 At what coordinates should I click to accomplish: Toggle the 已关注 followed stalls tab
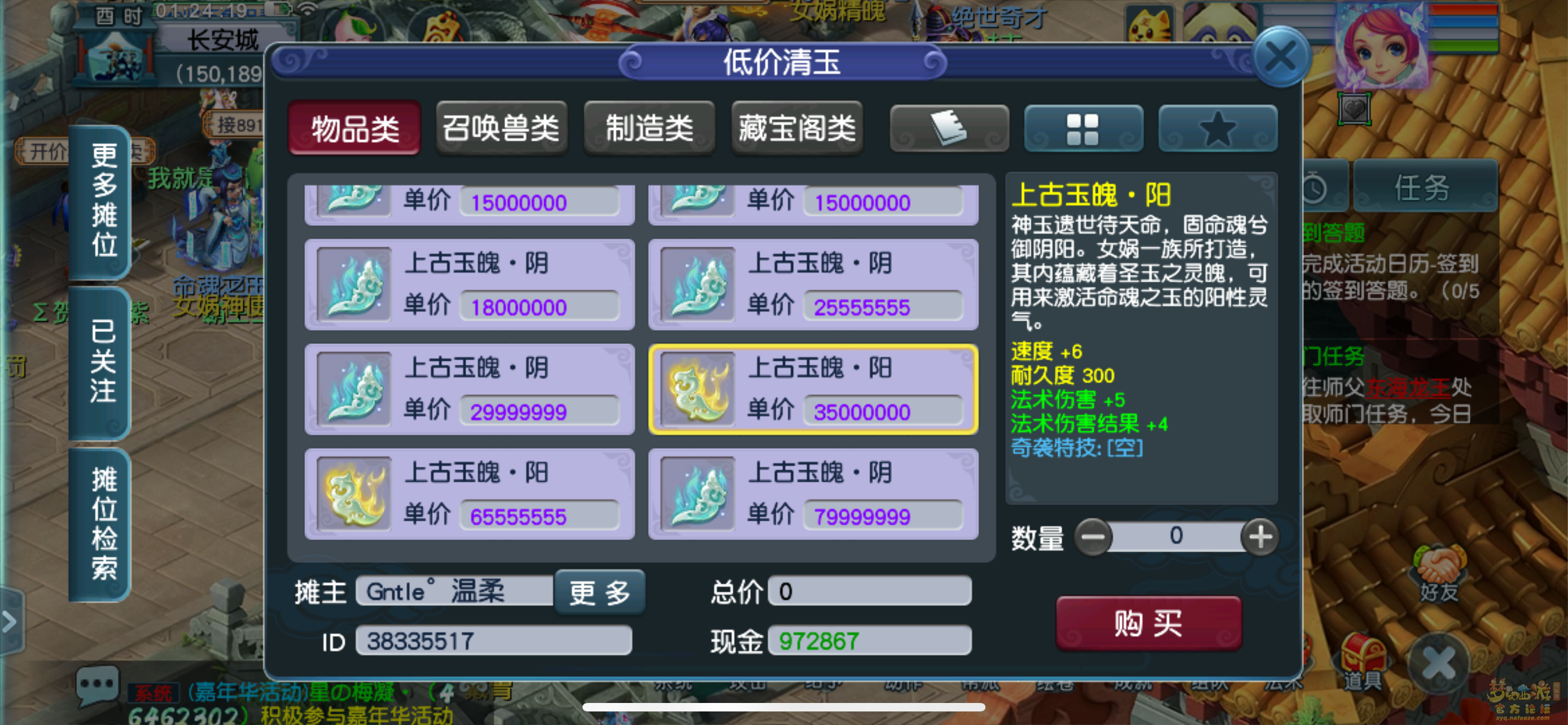point(102,362)
